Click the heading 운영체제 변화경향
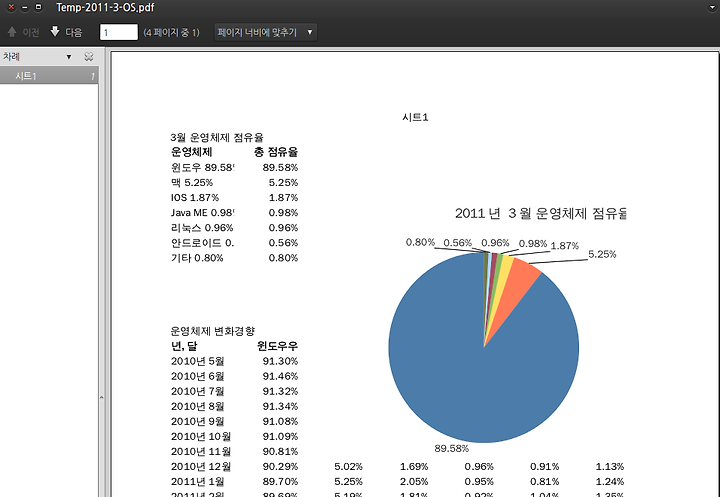The height and width of the screenshot is (497, 720). [x=212, y=331]
